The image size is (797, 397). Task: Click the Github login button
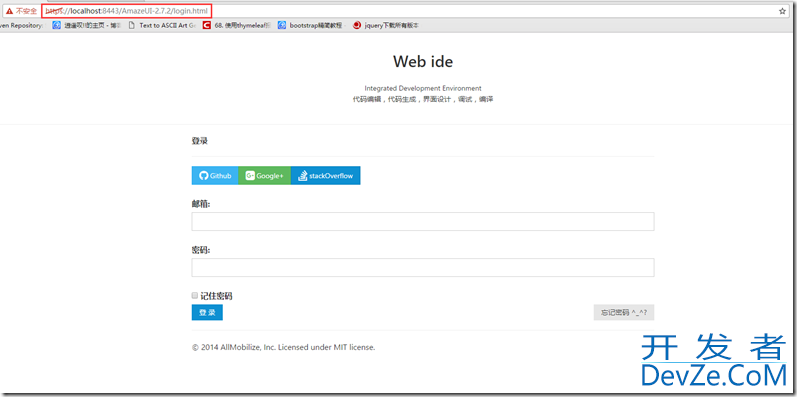pyautogui.click(x=215, y=175)
